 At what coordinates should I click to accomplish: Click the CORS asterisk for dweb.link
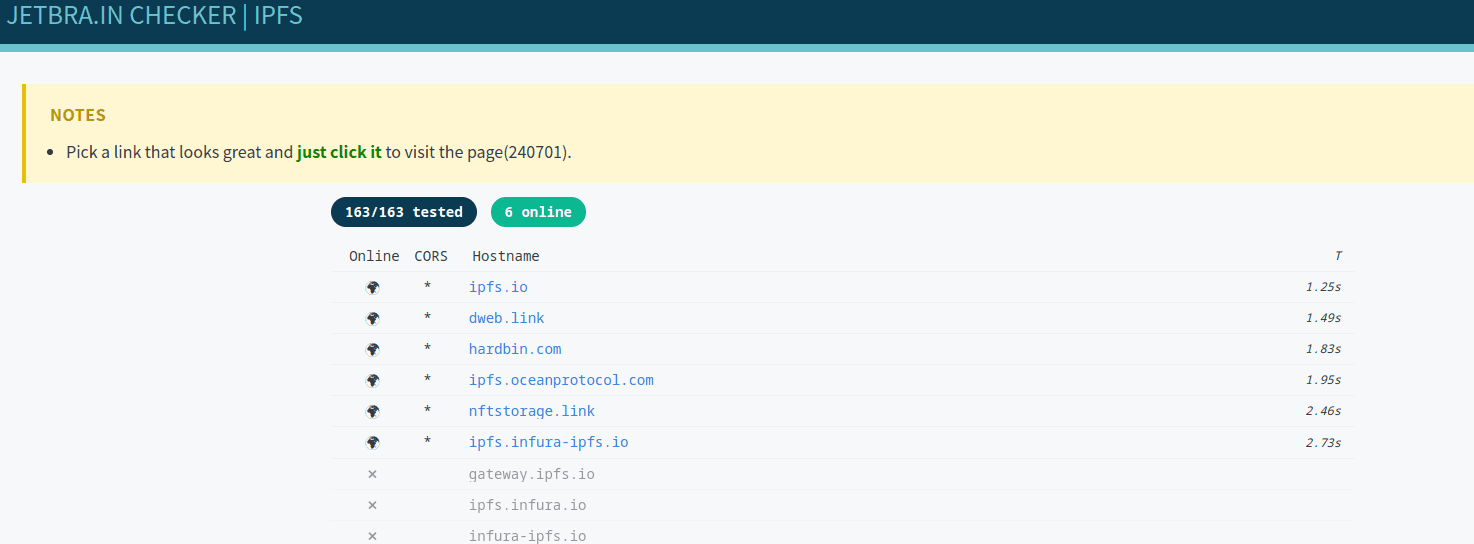pyautogui.click(x=427, y=318)
